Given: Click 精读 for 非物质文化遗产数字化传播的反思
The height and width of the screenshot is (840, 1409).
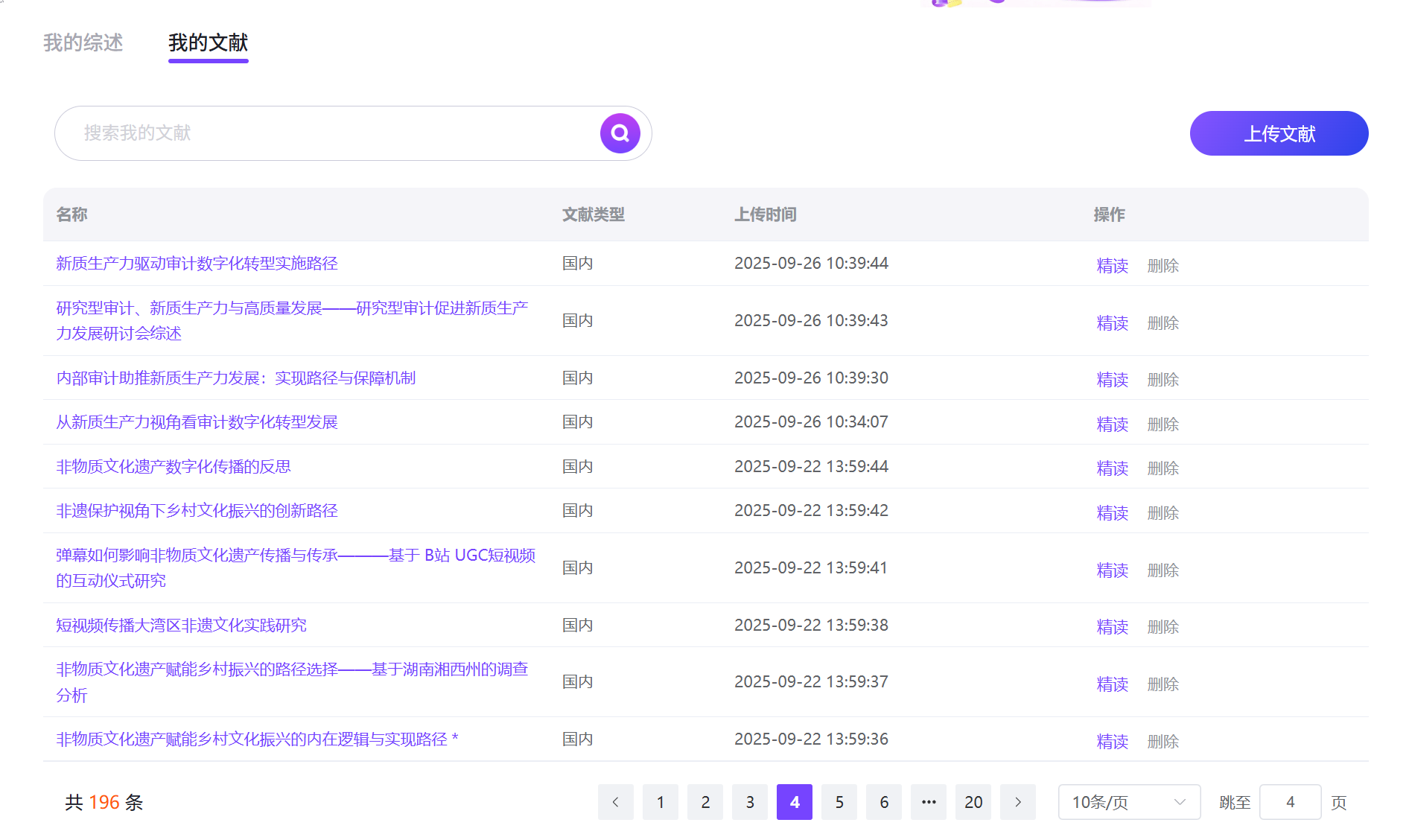Looking at the screenshot, I should coord(1112,468).
